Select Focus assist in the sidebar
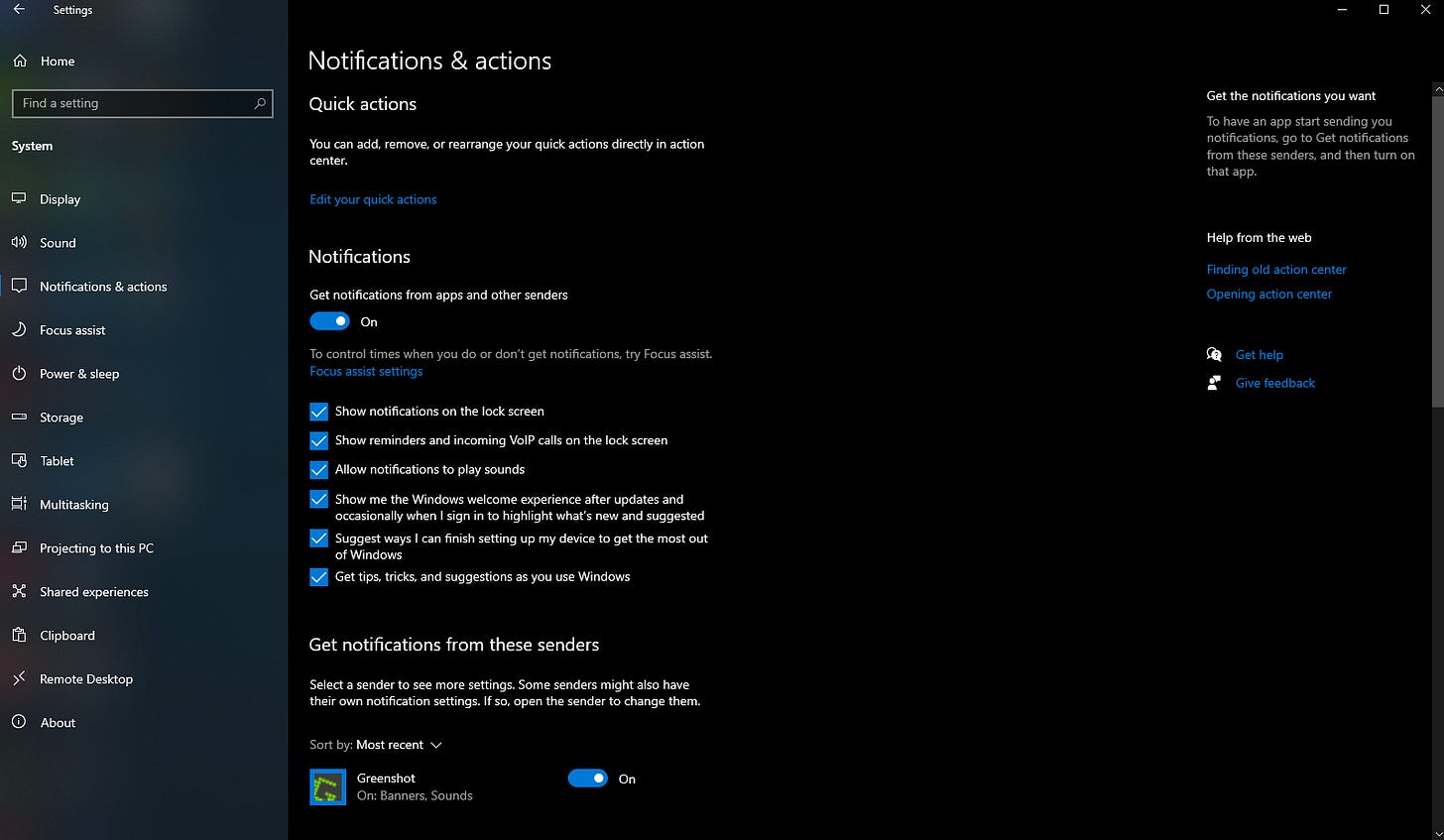Image resolution: width=1444 pixels, height=840 pixels. (x=144, y=329)
